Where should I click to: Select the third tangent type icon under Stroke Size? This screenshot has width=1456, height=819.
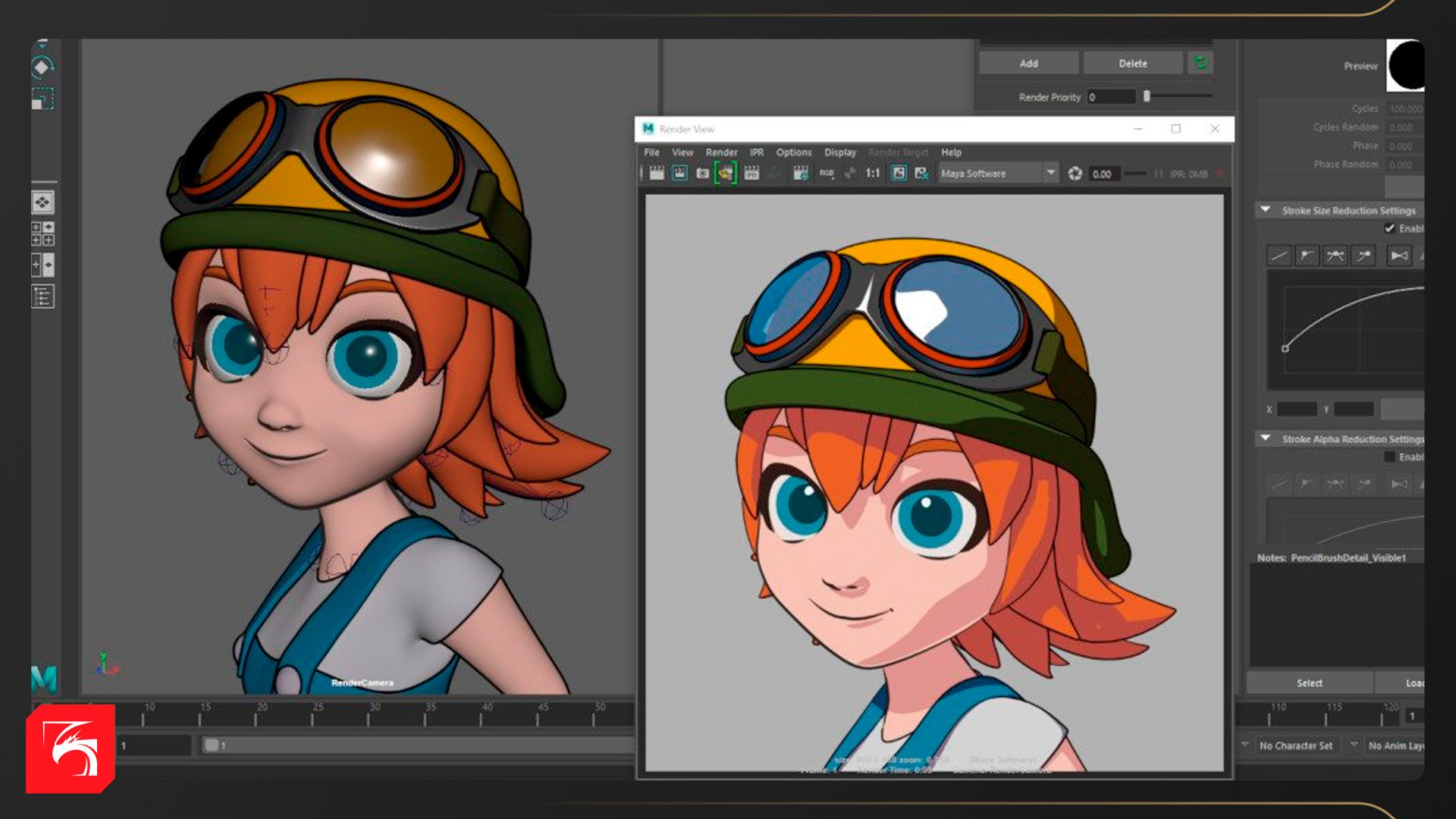(1335, 256)
